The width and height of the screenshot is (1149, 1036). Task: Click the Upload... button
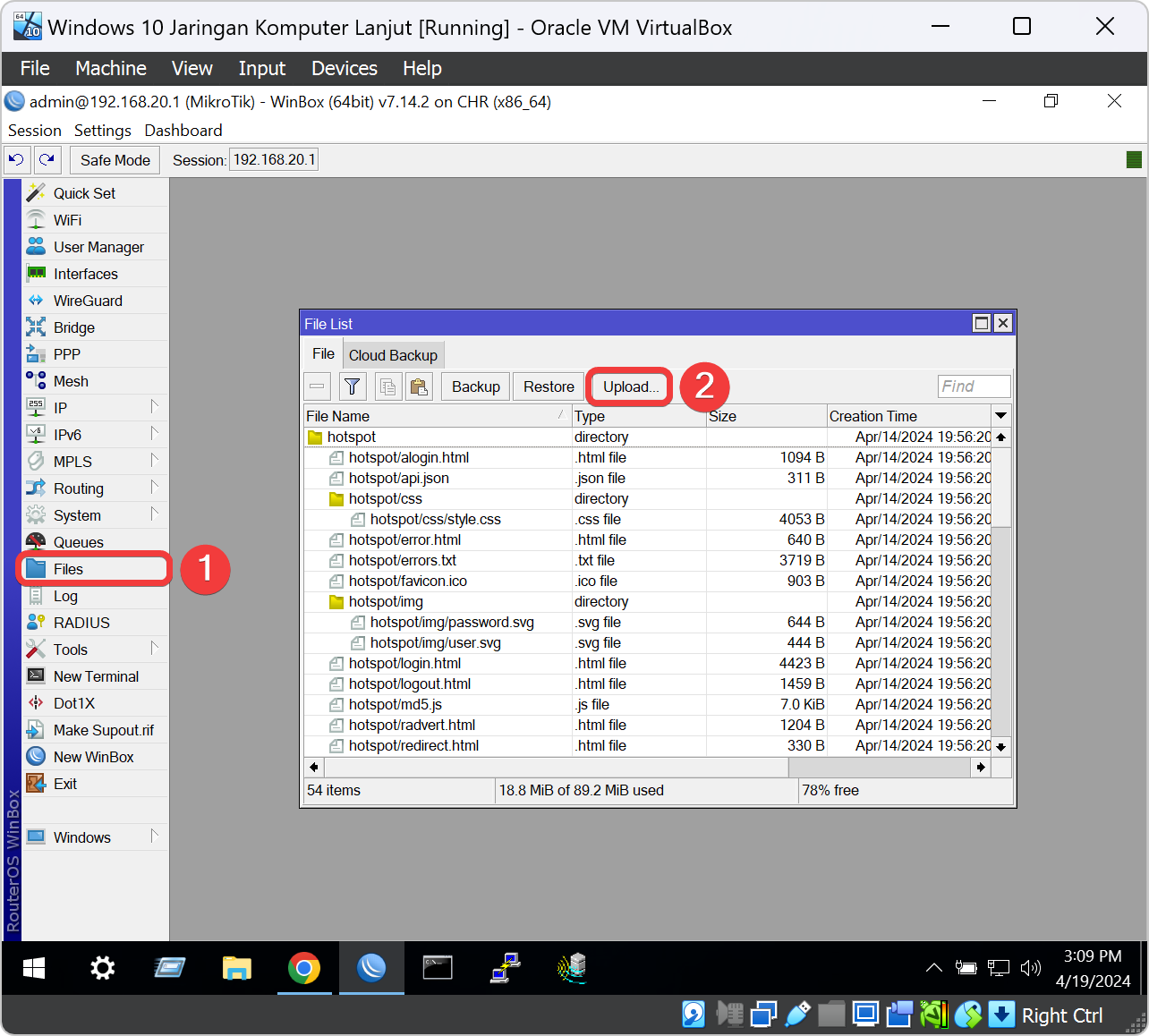[x=631, y=386]
